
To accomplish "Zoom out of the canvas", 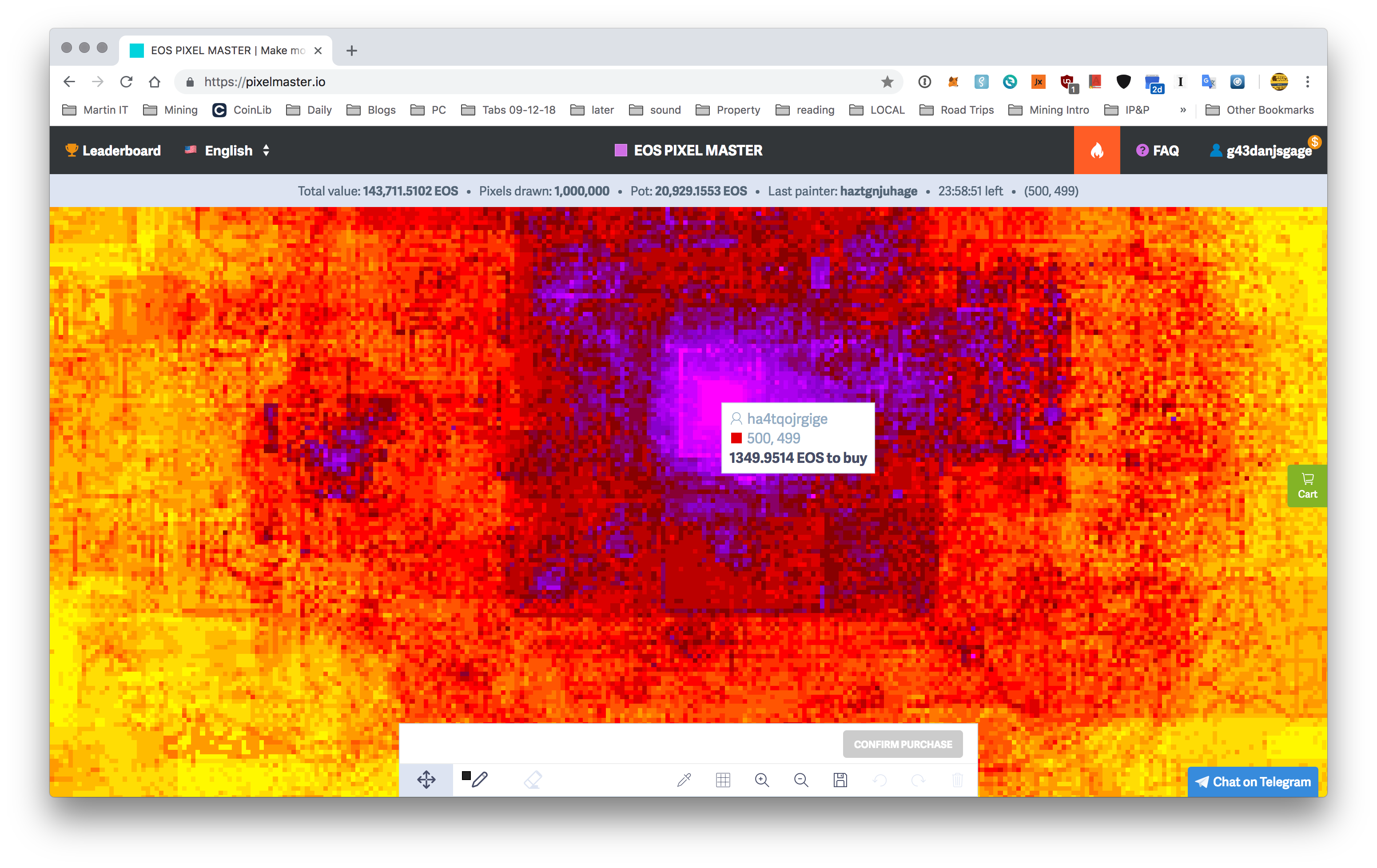I will [801, 780].
